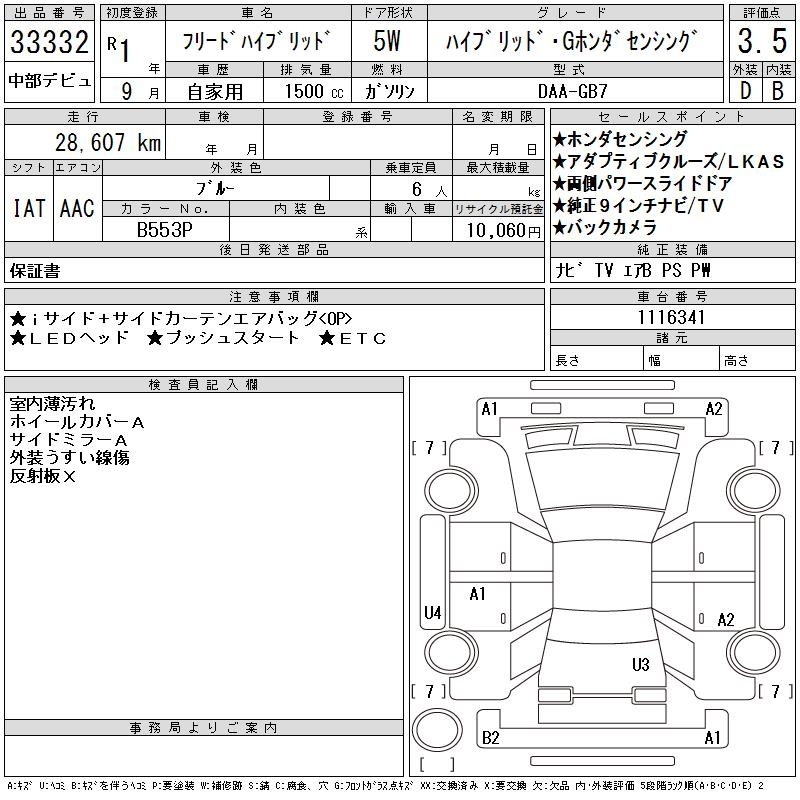800x800 pixels.
Task: Select the star before バックカメラ
Action: click(x=559, y=228)
